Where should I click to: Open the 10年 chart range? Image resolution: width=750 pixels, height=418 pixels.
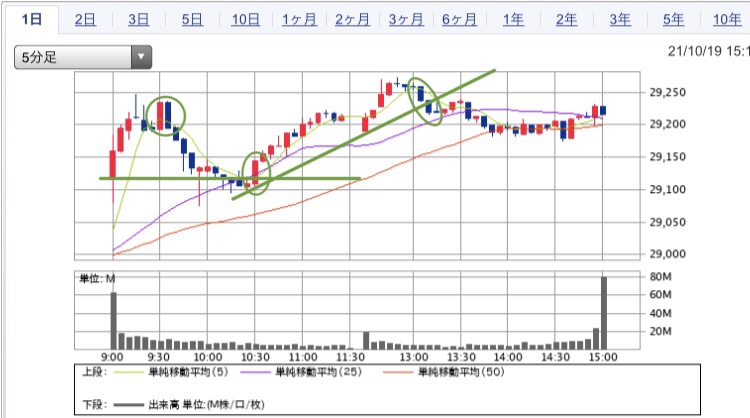pyautogui.click(x=727, y=20)
